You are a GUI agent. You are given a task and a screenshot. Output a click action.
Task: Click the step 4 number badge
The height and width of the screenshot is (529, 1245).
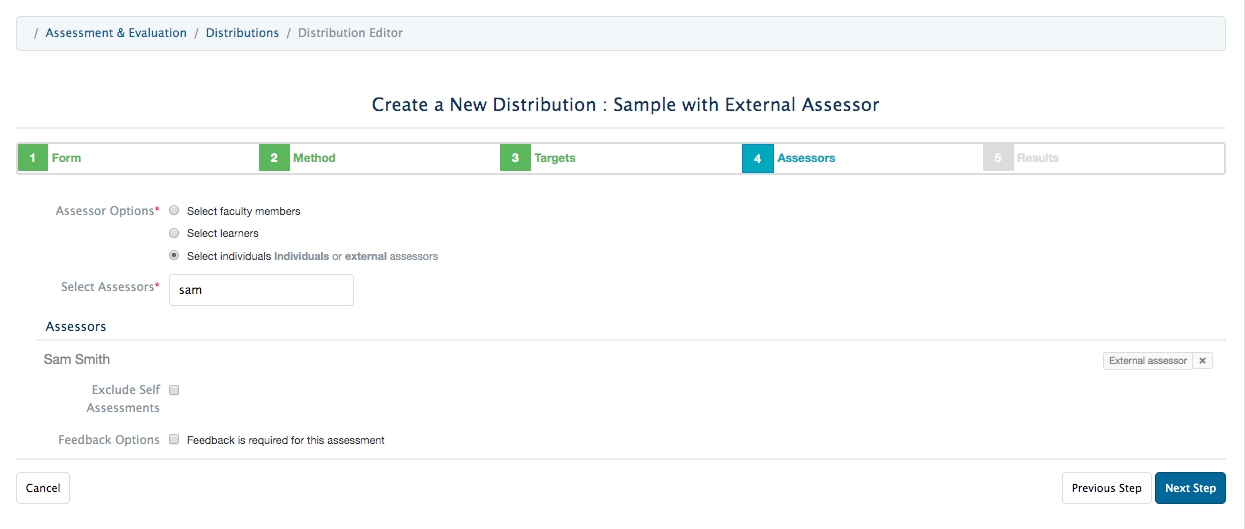click(x=757, y=158)
